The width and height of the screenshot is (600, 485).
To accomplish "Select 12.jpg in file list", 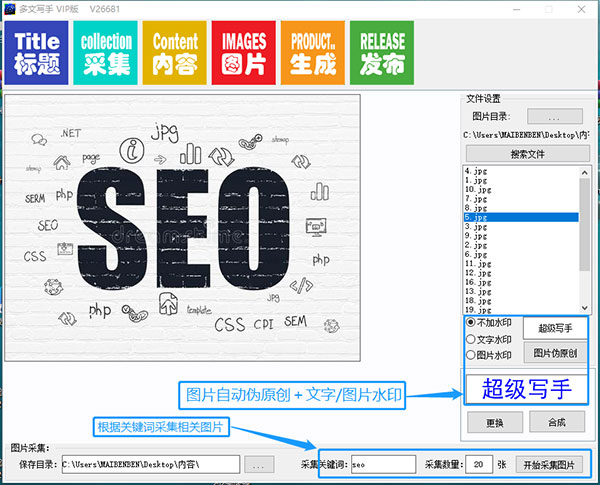I will [x=521, y=273].
